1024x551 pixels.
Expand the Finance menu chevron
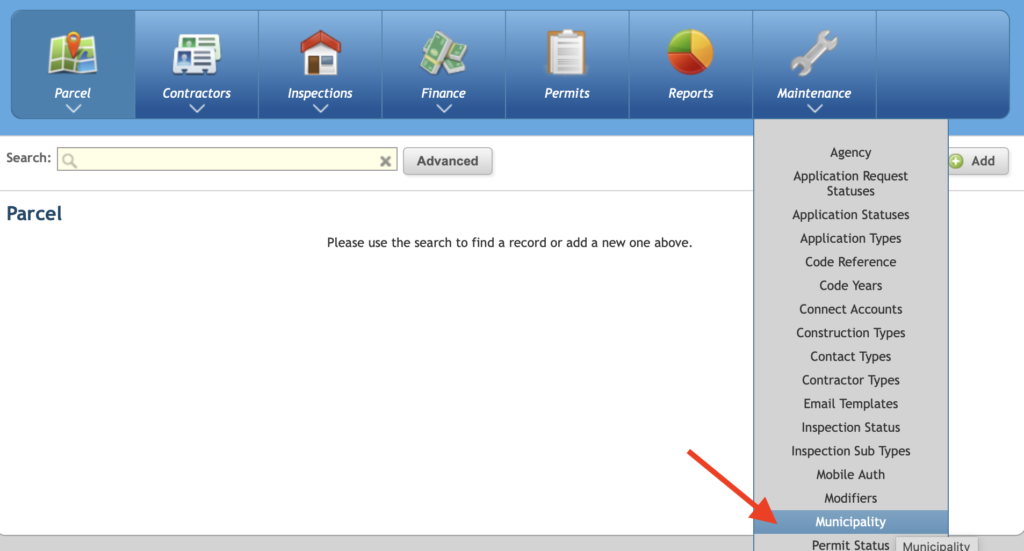click(444, 109)
